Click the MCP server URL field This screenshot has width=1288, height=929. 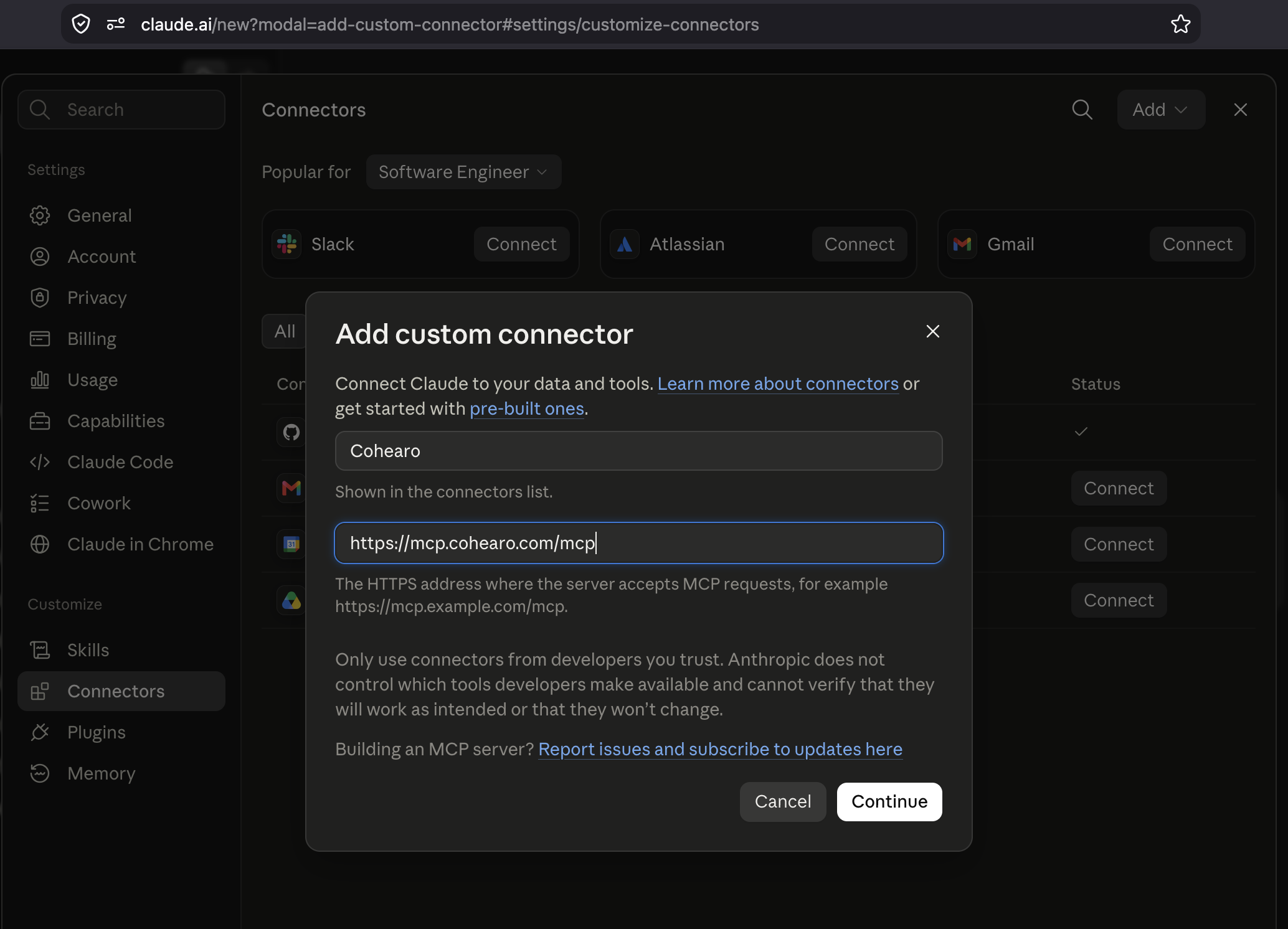638,543
